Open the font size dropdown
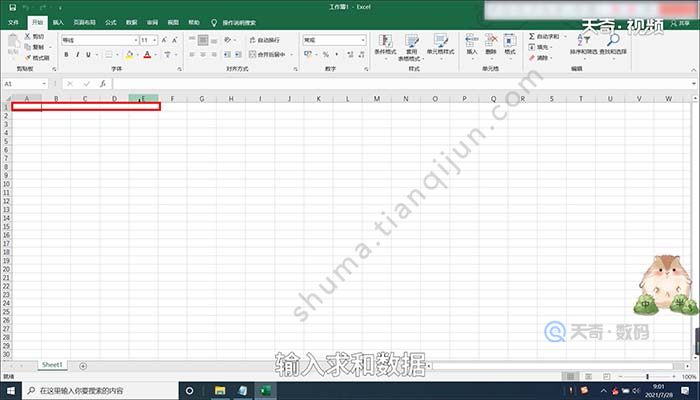 [154, 40]
